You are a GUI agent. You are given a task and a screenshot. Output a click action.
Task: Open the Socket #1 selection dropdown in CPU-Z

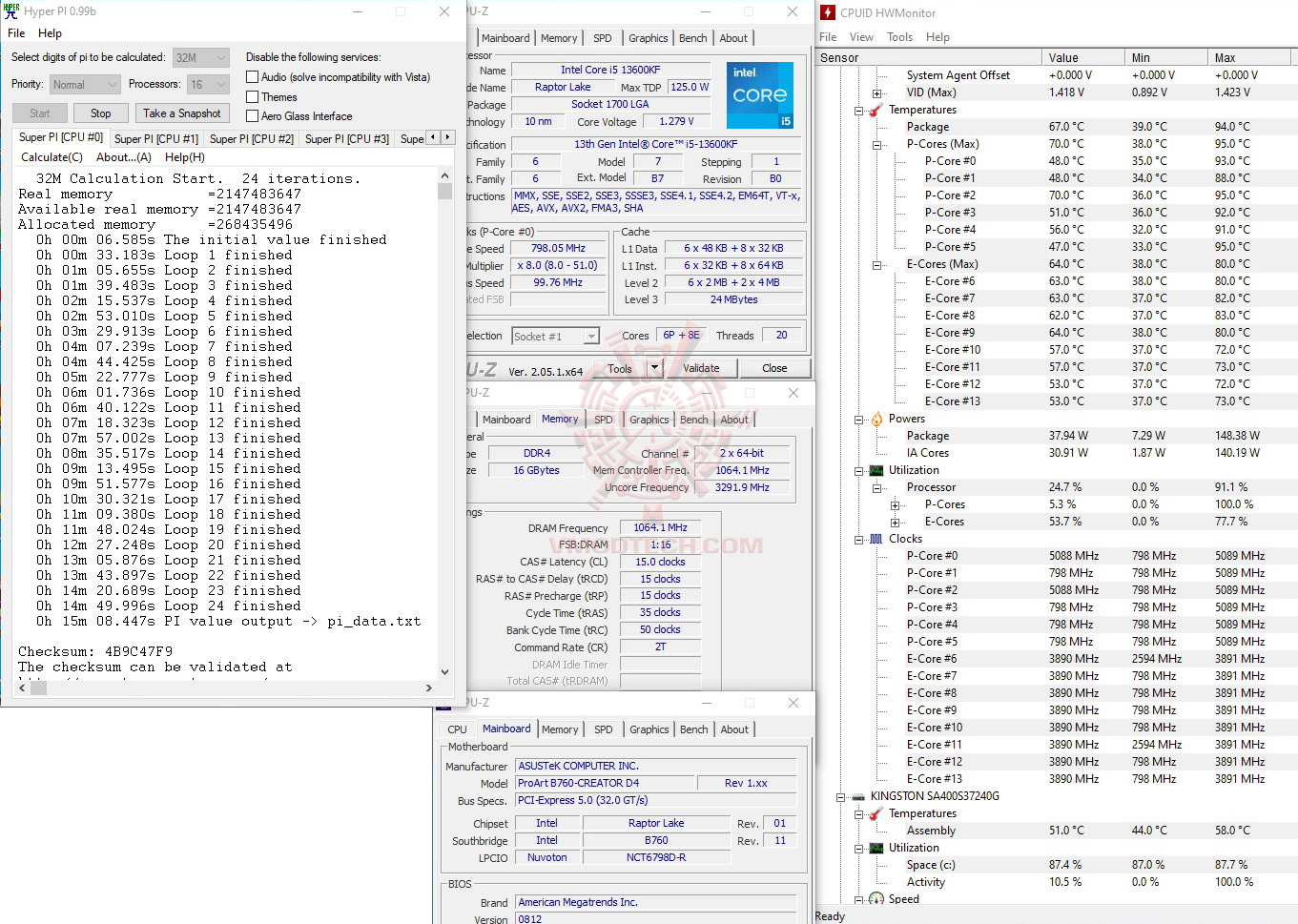coord(555,337)
